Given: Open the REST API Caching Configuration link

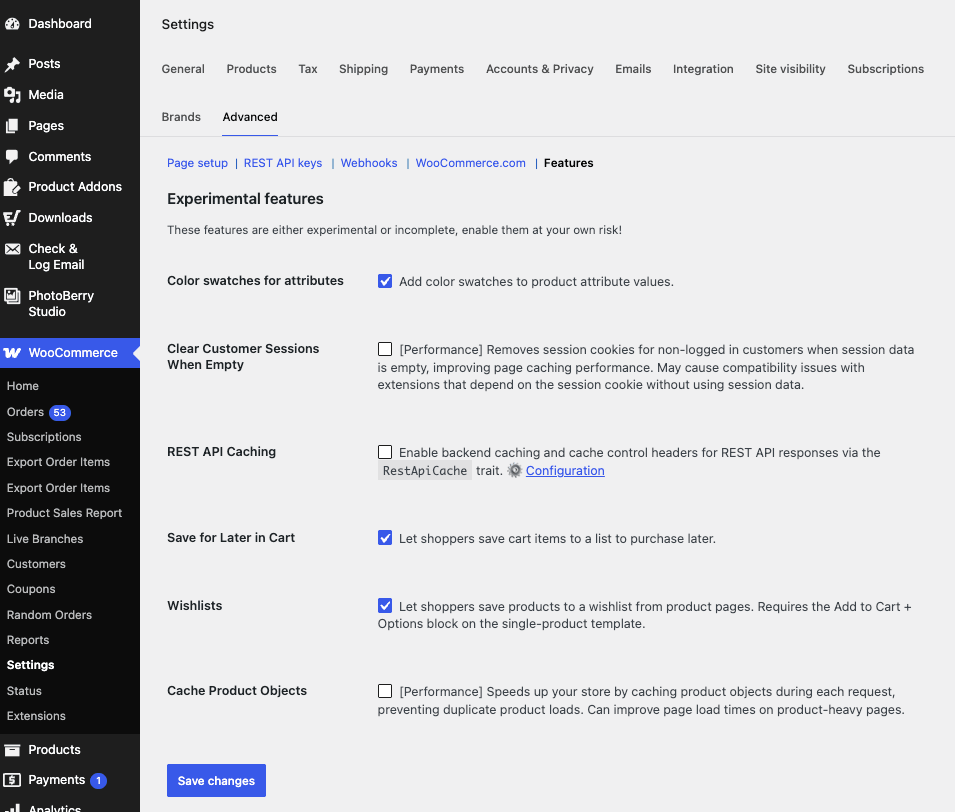Looking at the screenshot, I should [x=565, y=471].
